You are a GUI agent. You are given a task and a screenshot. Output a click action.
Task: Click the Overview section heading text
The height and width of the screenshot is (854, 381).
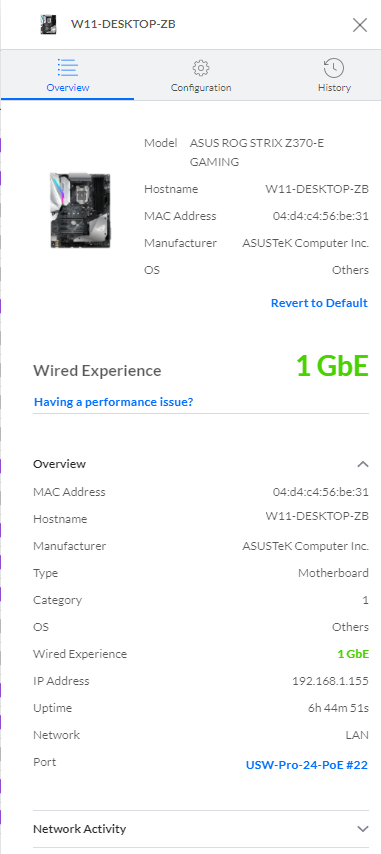tap(59, 464)
